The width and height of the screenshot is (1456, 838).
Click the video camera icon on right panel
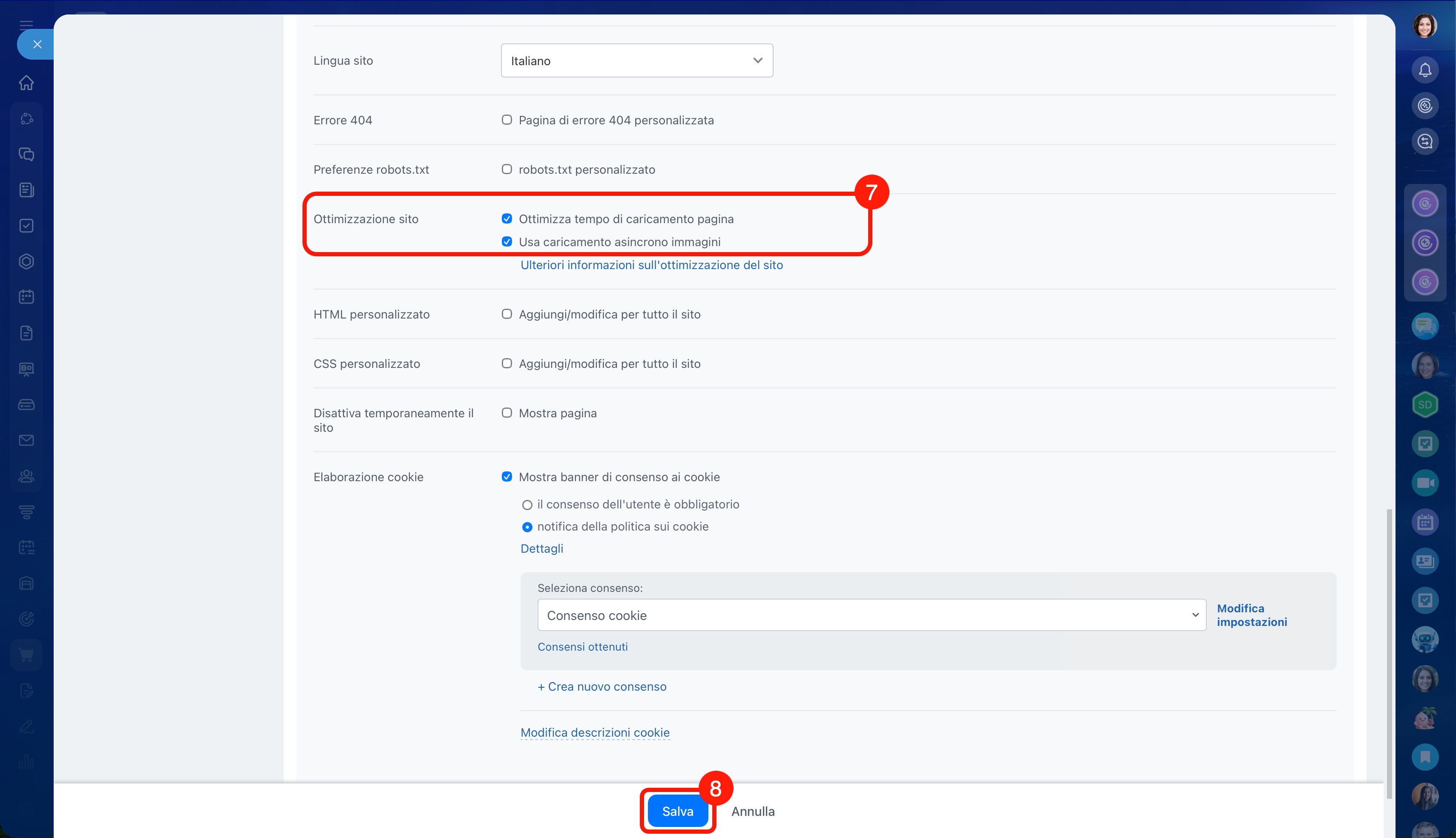click(1425, 483)
